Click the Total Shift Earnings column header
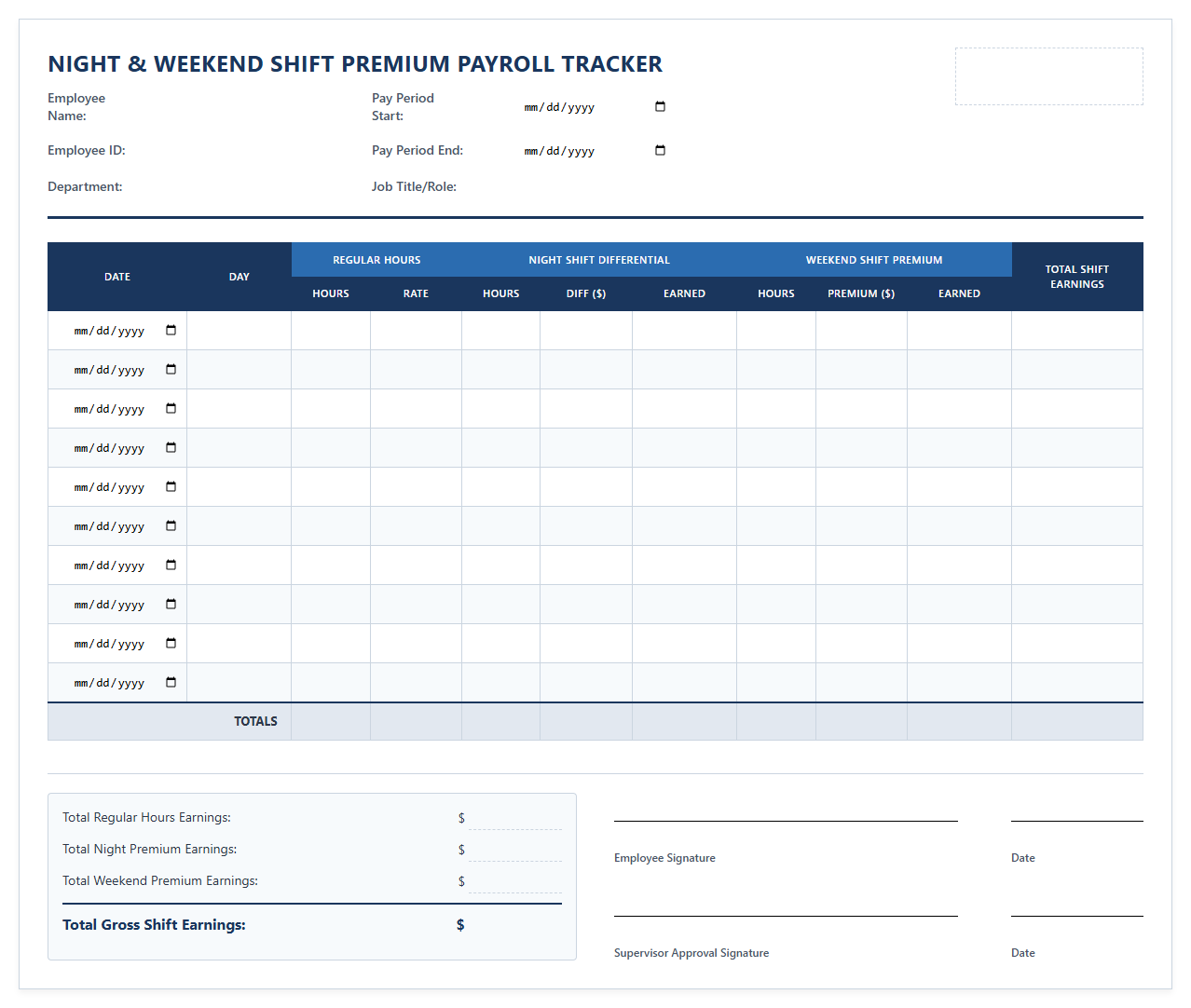Screen dimensions: 1191x1008 pos(1077,277)
